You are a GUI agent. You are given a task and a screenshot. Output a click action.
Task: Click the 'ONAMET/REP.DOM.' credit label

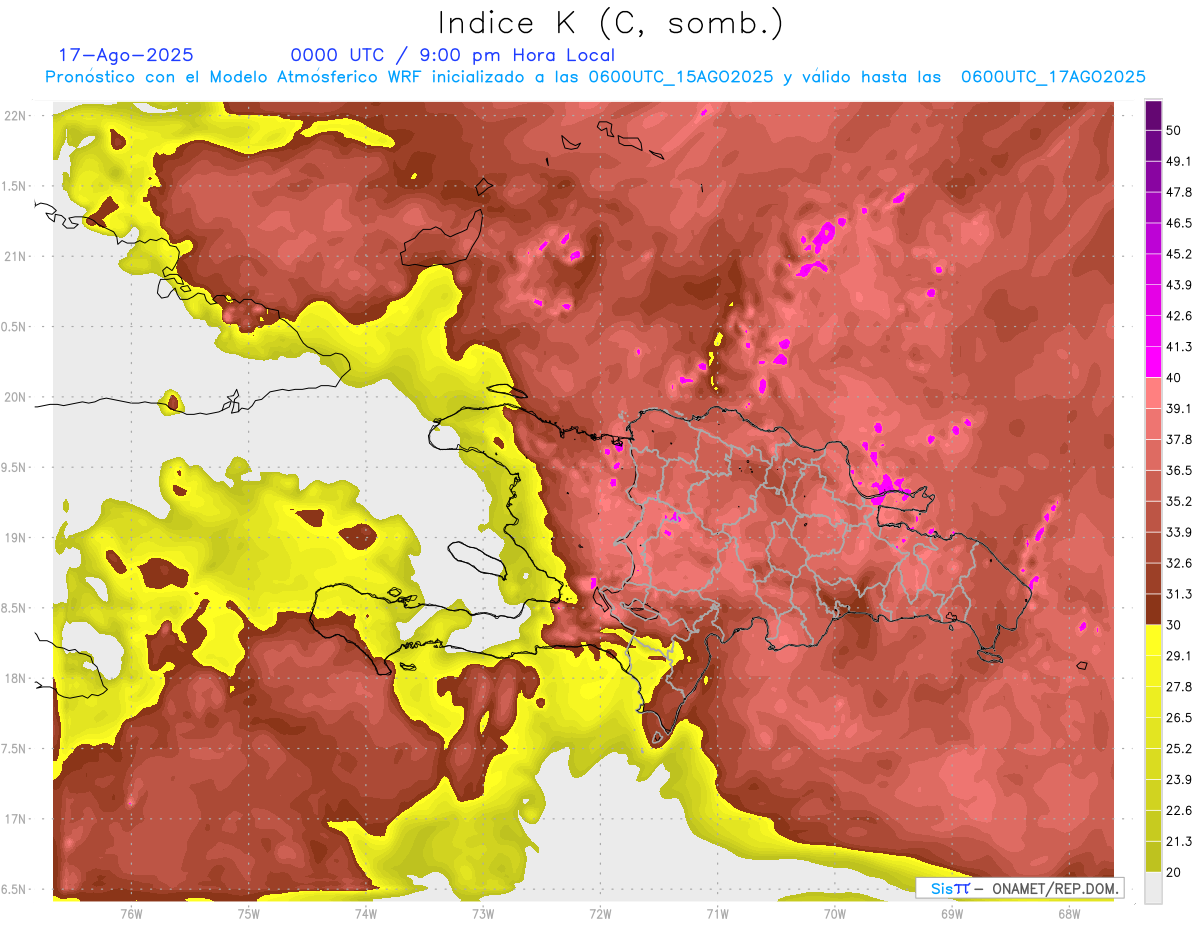[1055, 888]
